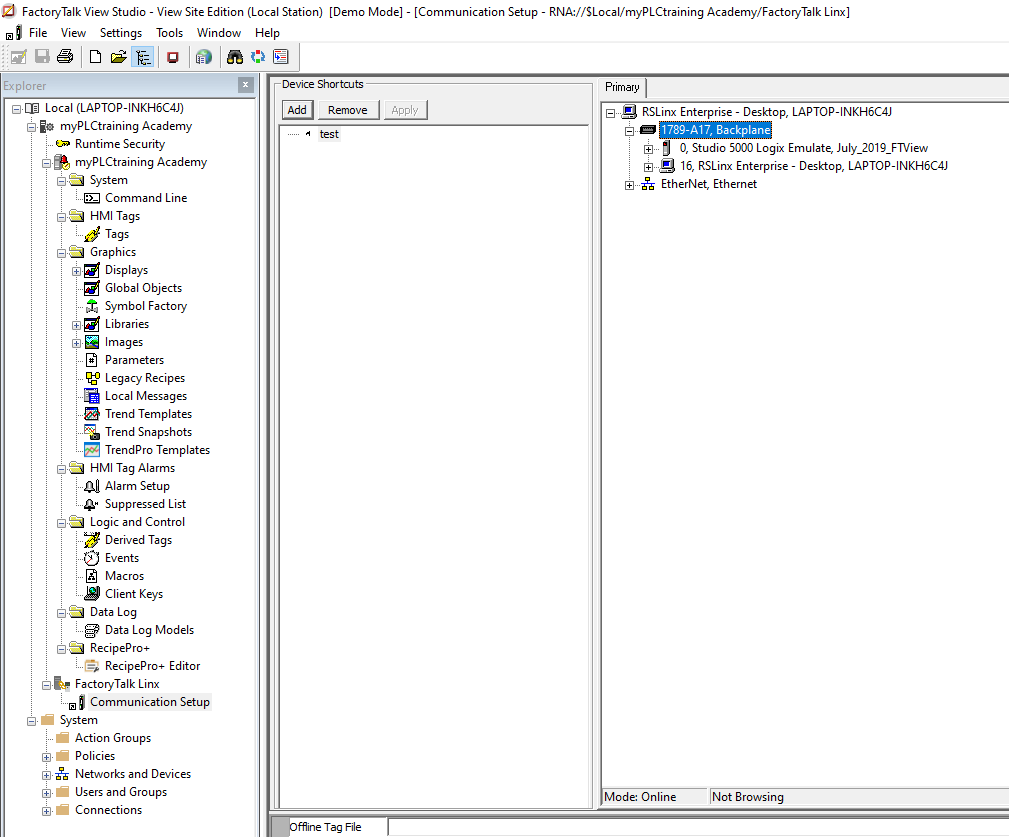
Task: Expand the Images node
Action: [x=77, y=343]
